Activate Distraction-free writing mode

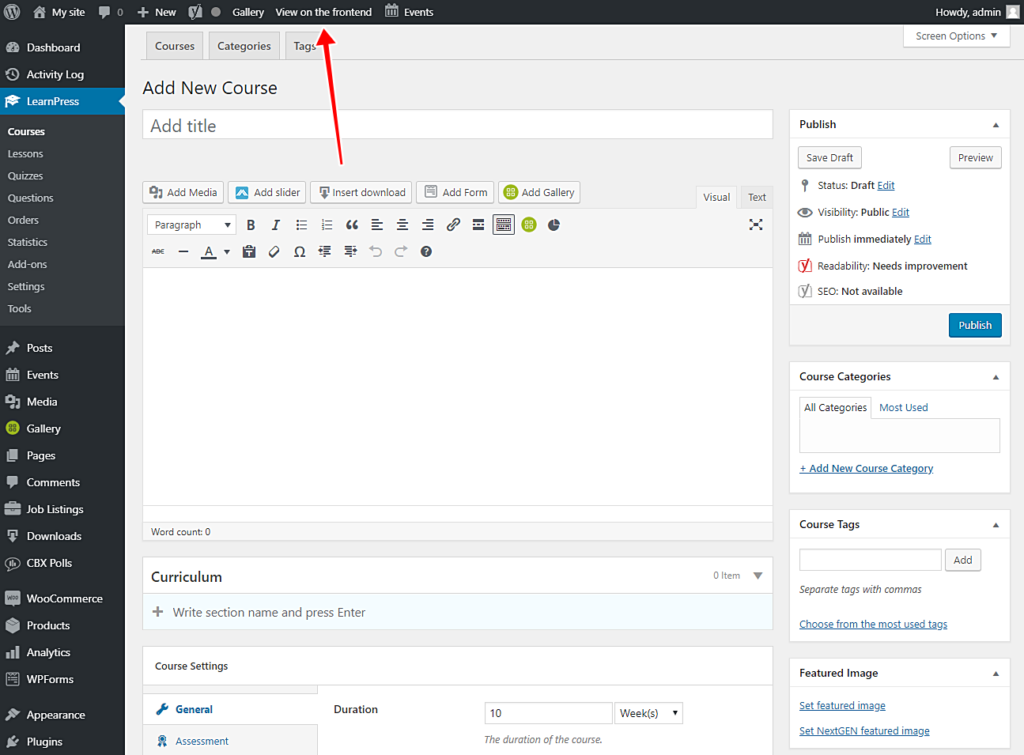[756, 225]
